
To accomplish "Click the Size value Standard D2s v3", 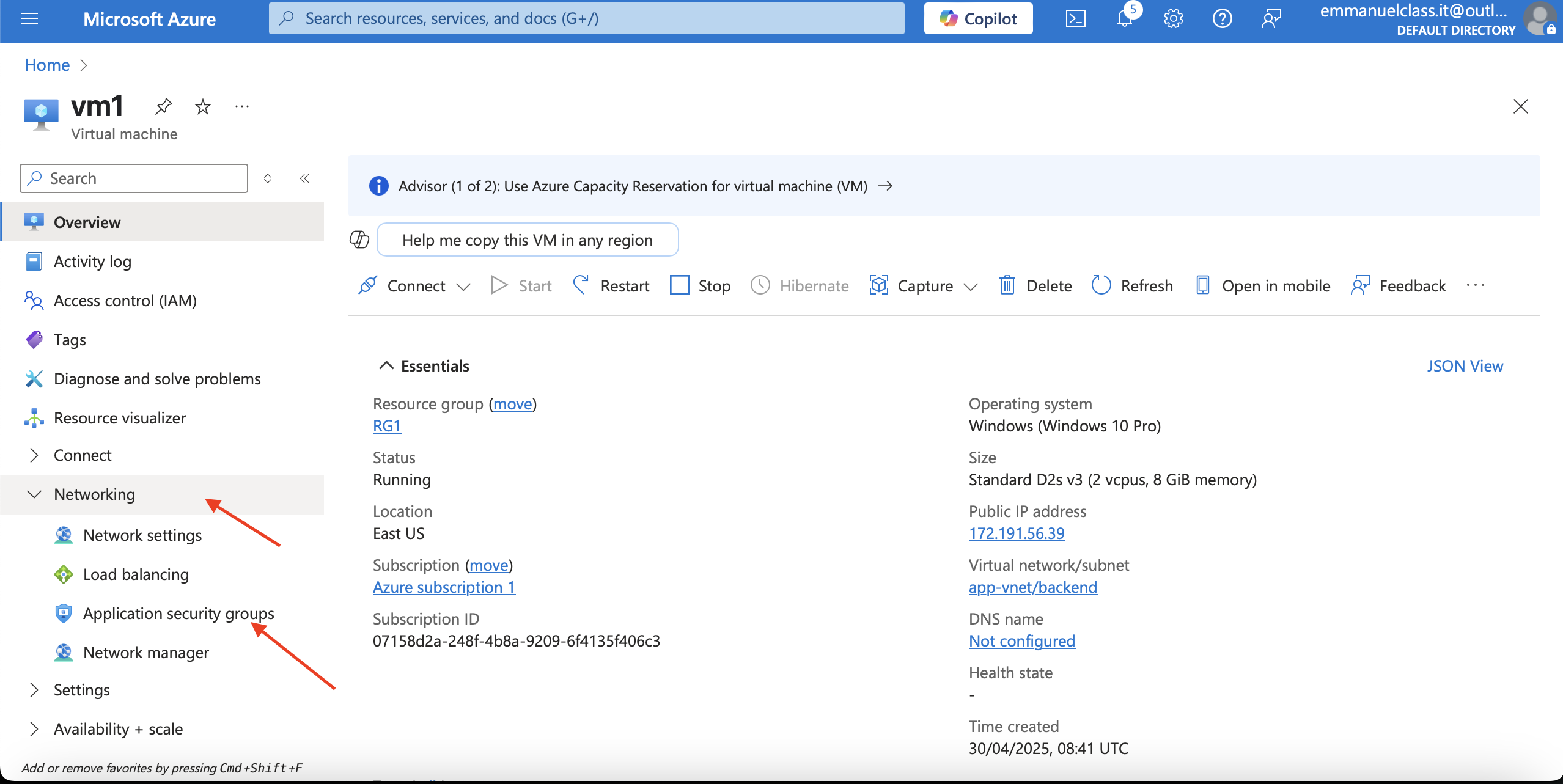I will point(1112,480).
